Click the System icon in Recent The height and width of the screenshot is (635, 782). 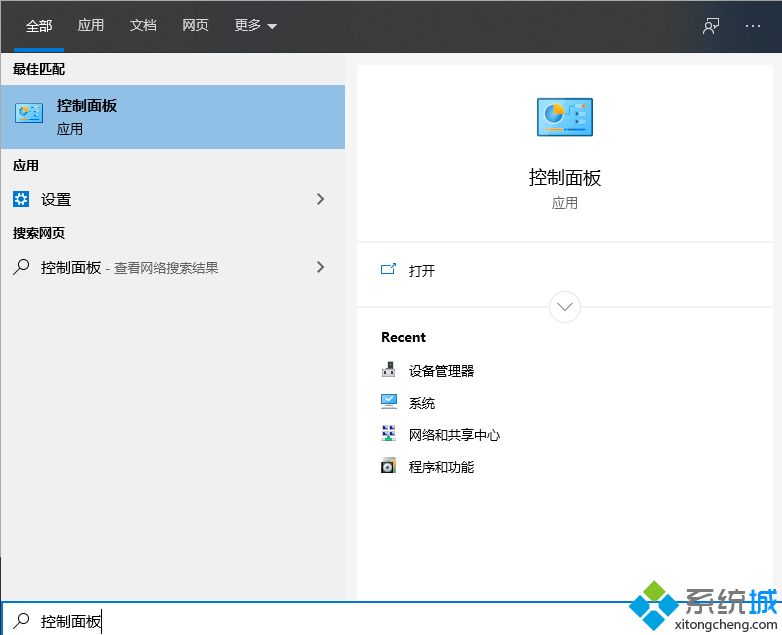click(389, 402)
